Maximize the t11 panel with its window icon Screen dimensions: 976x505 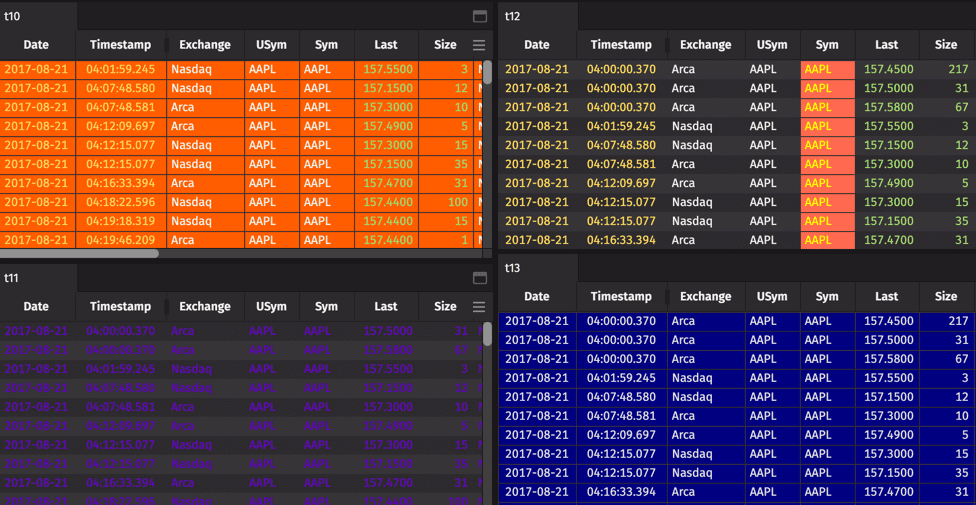[479, 278]
